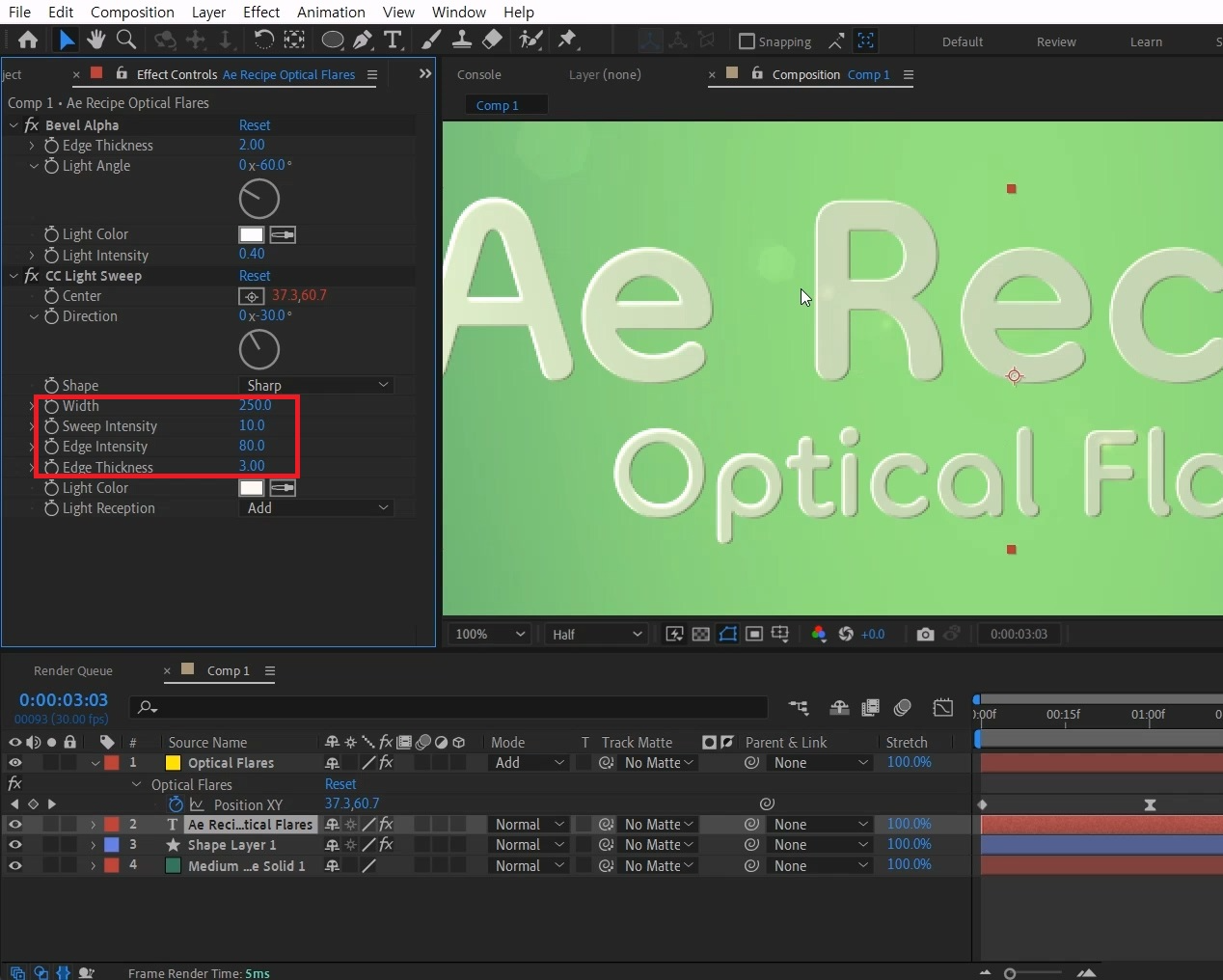Select the Horizontal Type tool
This screenshot has width=1223, height=980.
click(x=393, y=40)
